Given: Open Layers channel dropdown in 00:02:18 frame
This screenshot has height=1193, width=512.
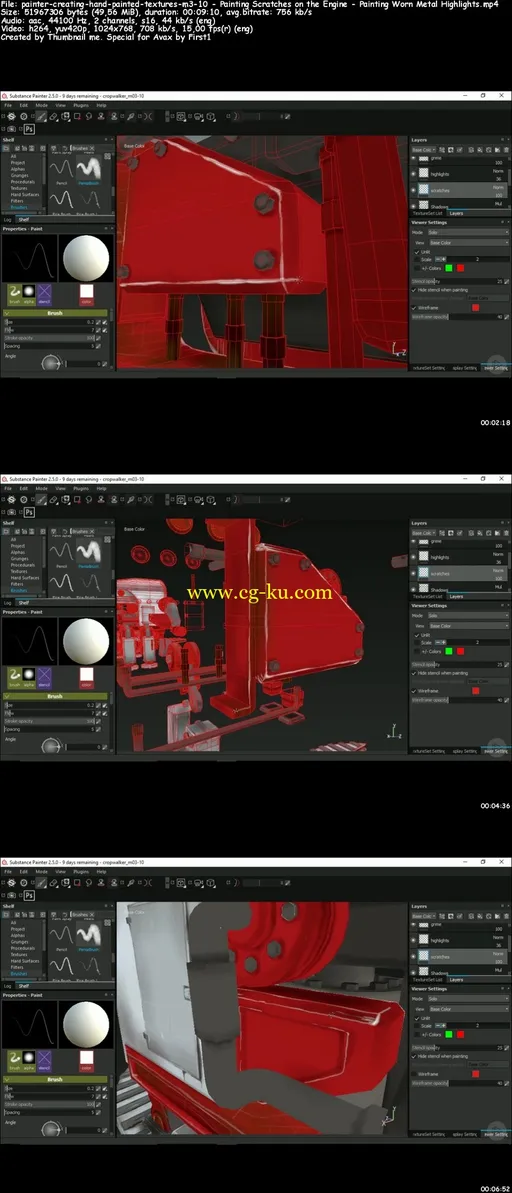Looking at the screenshot, I should (424, 150).
